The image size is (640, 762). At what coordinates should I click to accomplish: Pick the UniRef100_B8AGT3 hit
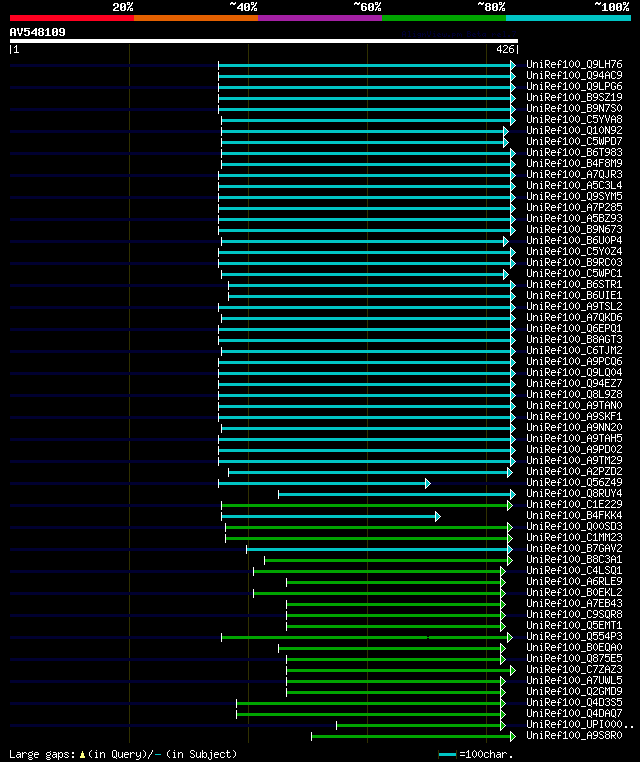[574, 339]
